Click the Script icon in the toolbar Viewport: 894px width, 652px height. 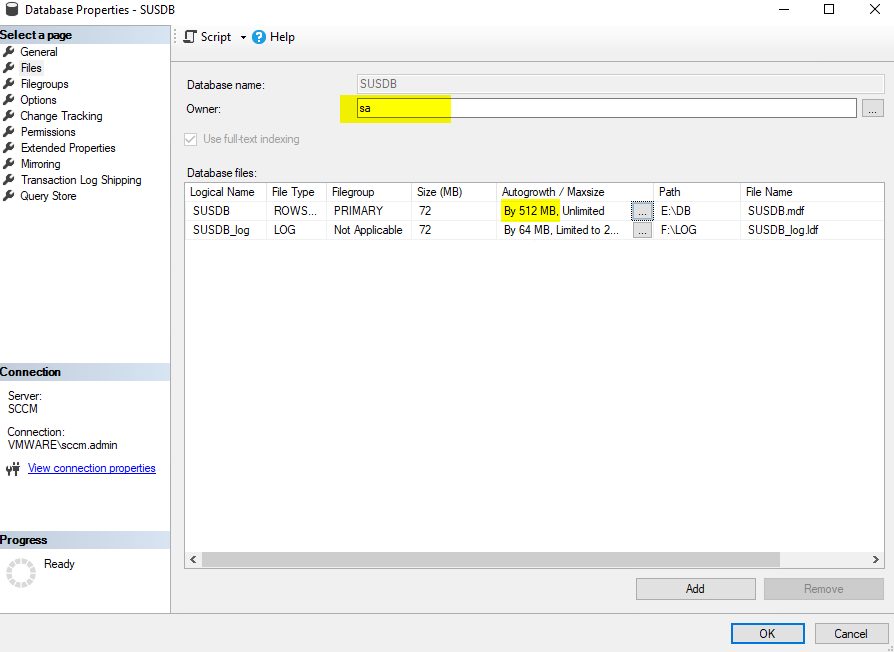tap(190, 37)
